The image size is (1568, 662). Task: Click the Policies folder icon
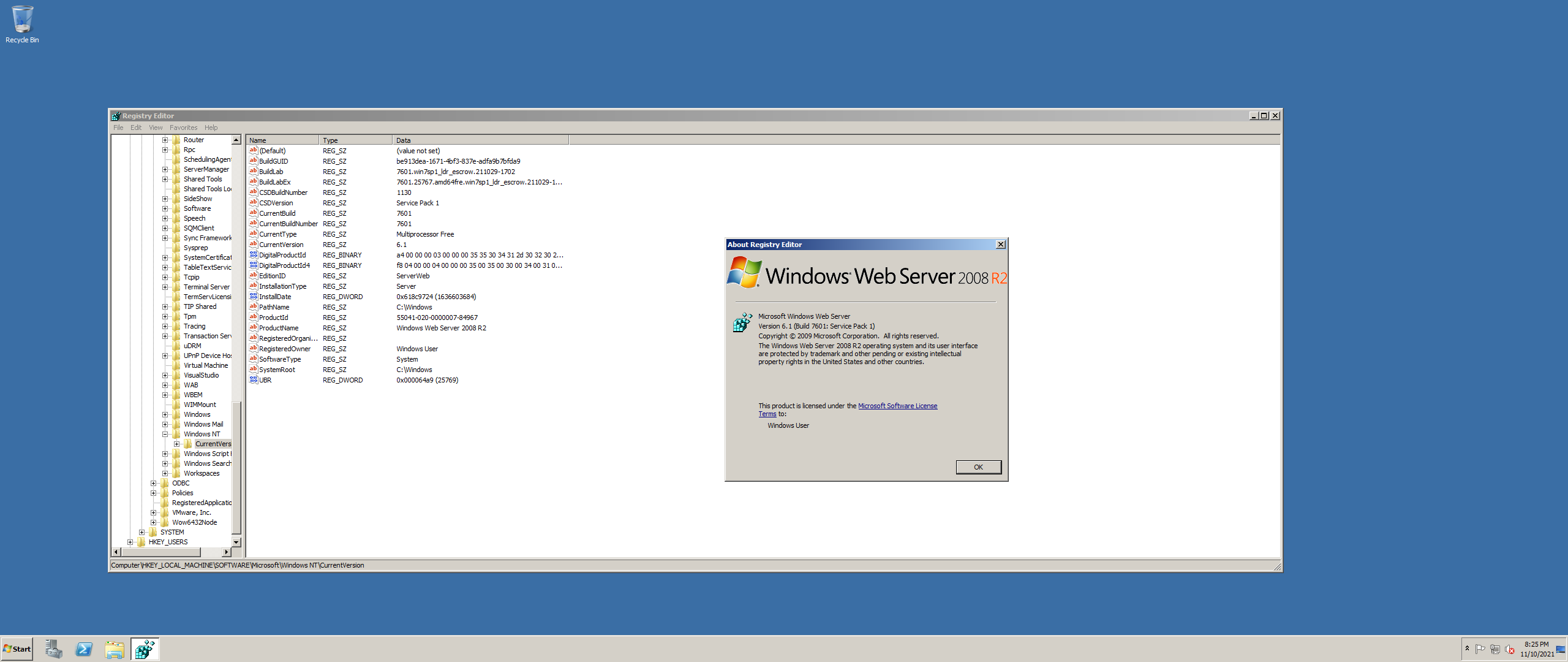tap(165, 493)
